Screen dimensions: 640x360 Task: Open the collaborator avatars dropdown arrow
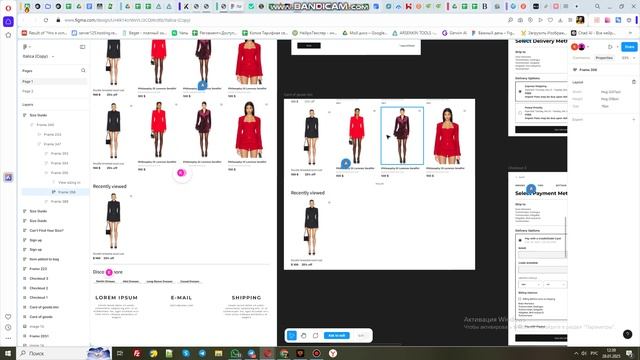(x=588, y=47)
